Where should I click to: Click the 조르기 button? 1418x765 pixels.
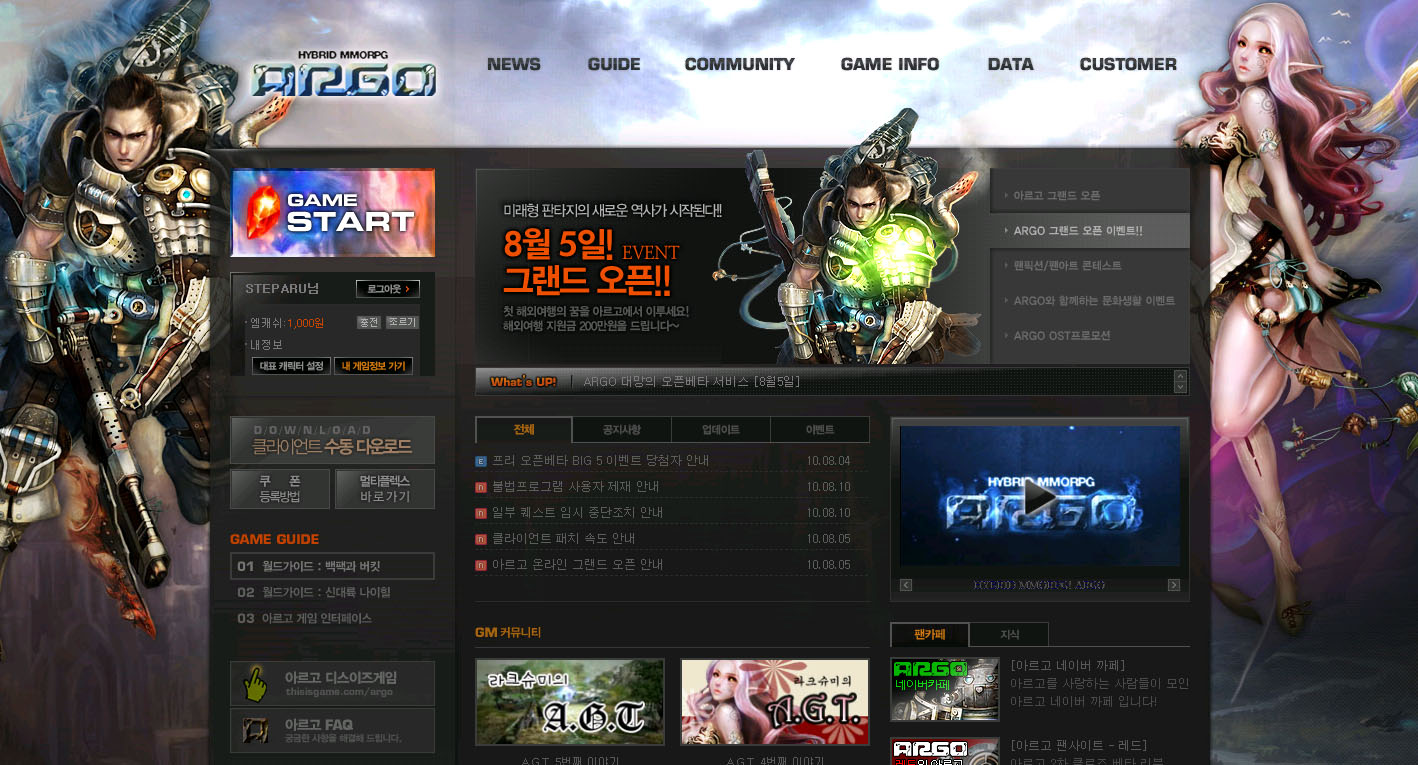click(402, 322)
